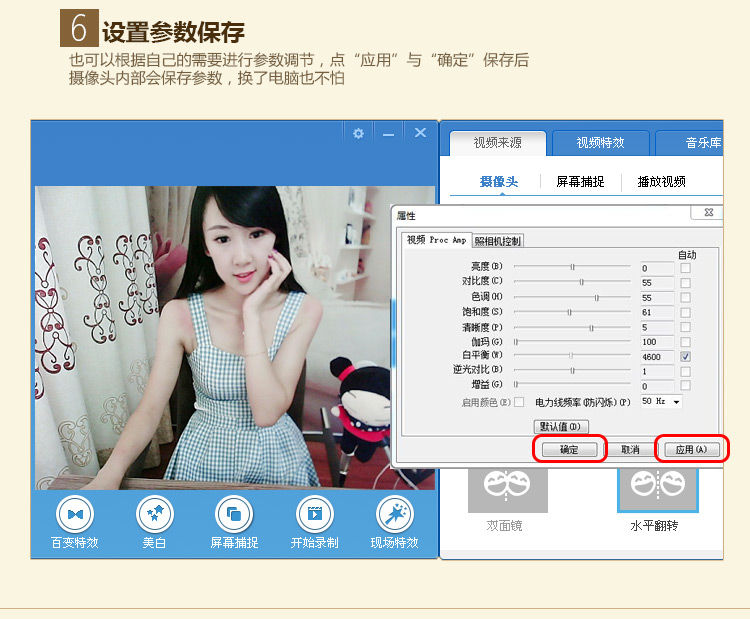Open the 50 Hz power frequency dropdown

pos(662,401)
